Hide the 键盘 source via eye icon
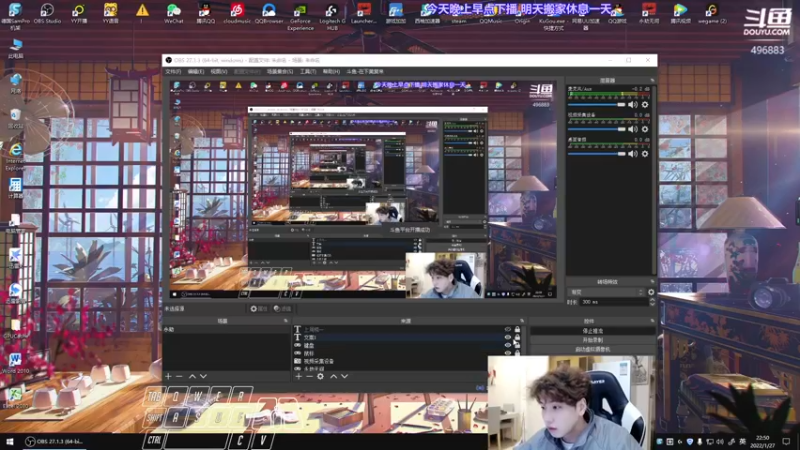 click(508, 345)
